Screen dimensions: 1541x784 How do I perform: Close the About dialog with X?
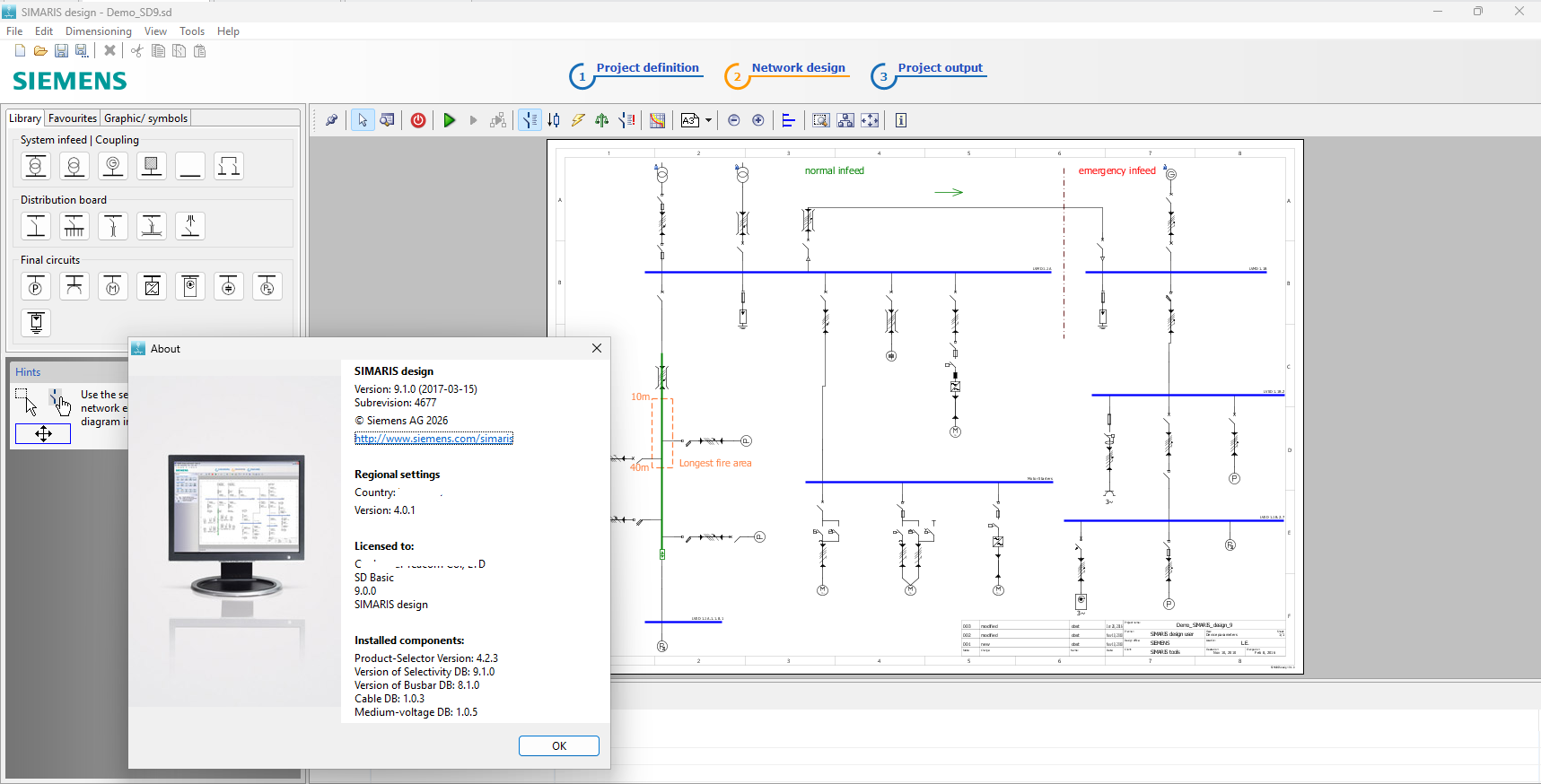pos(597,348)
